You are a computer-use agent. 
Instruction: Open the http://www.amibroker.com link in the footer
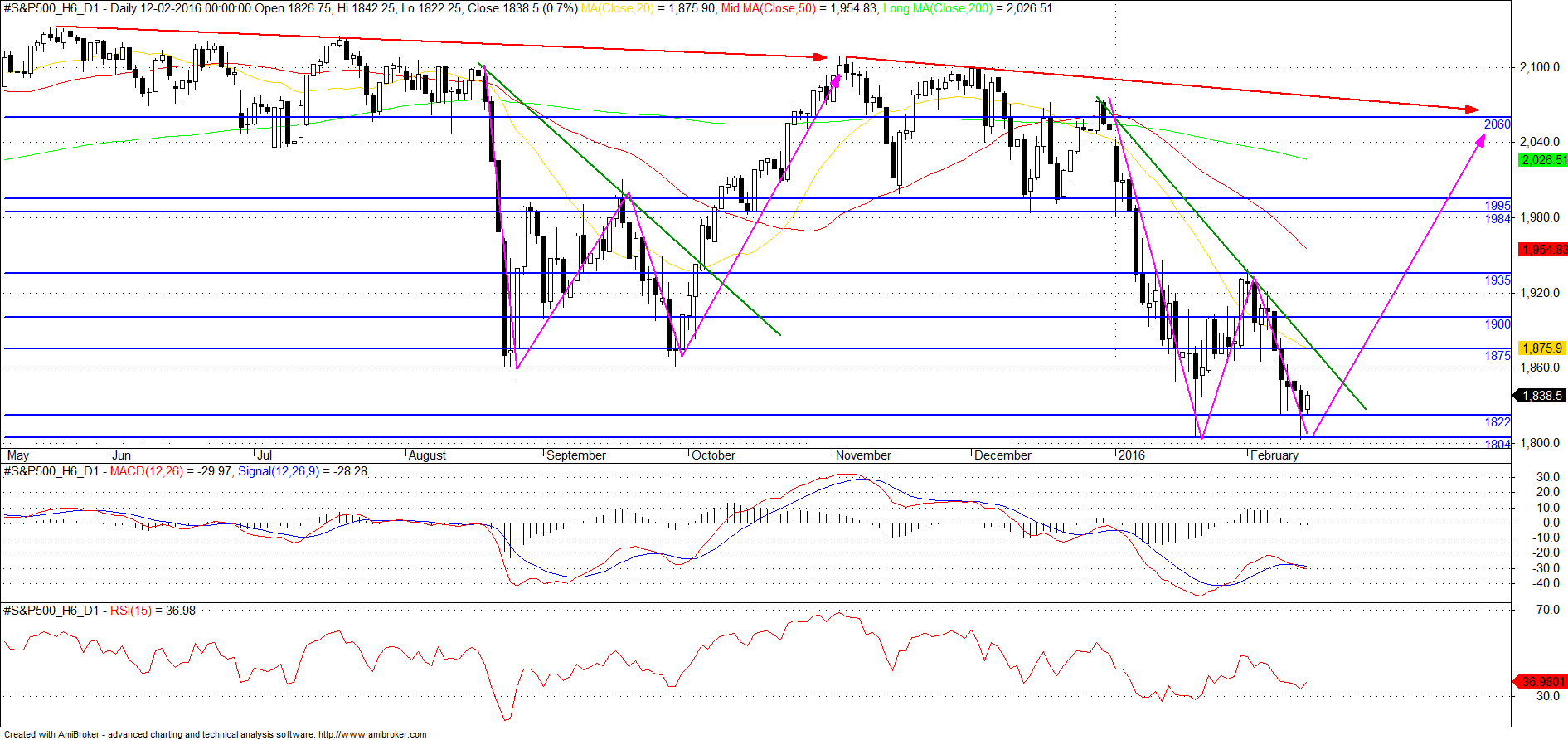(x=372, y=734)
